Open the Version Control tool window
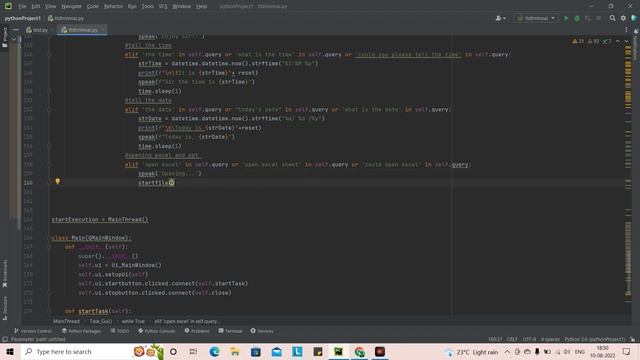Viewport: 640px width, 360px height. tap(33, 331)
